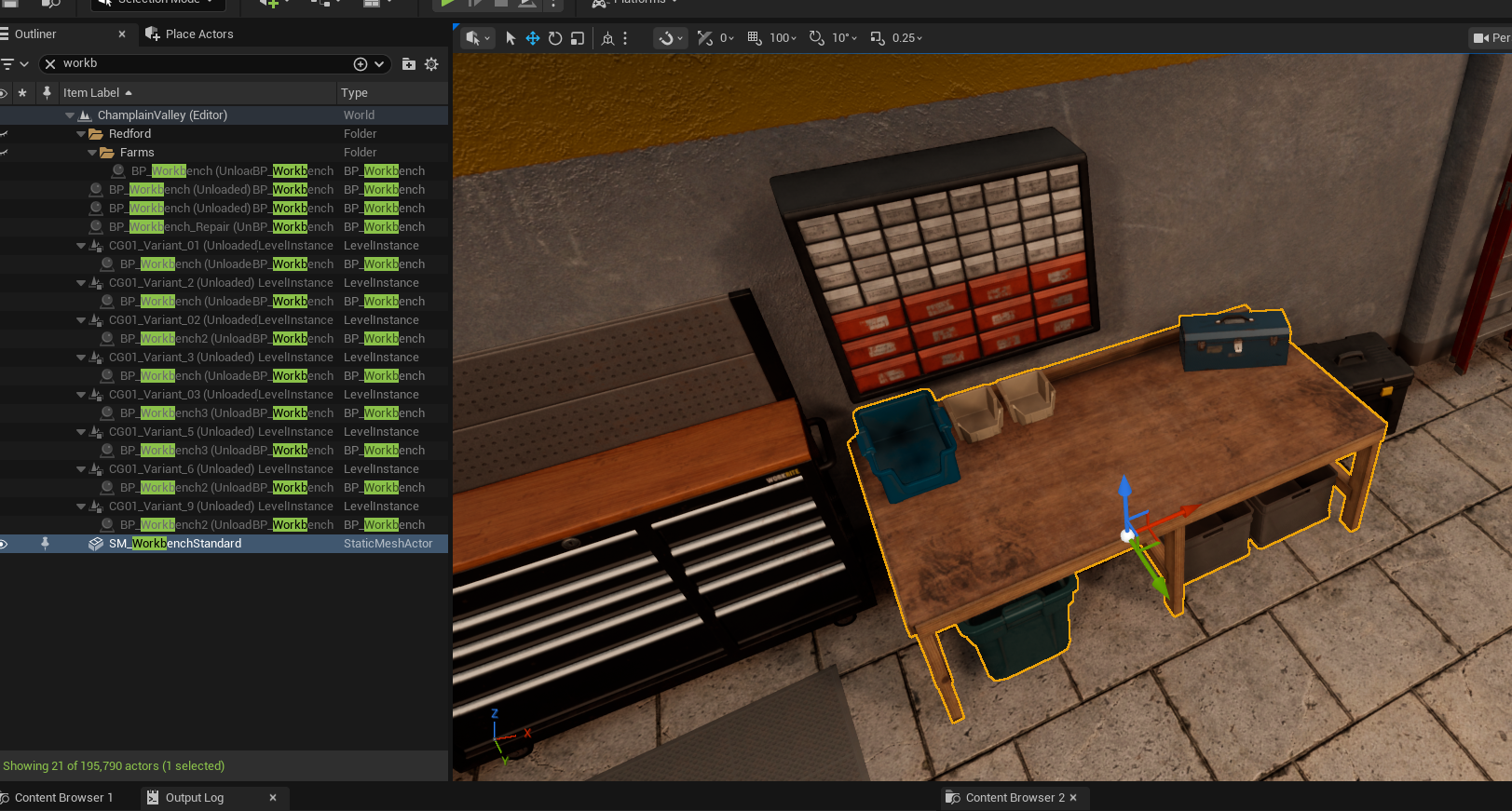Screen dimensions: 1512x811
Task: Toggle grid location snapping icon
Action: pos(755,38)
